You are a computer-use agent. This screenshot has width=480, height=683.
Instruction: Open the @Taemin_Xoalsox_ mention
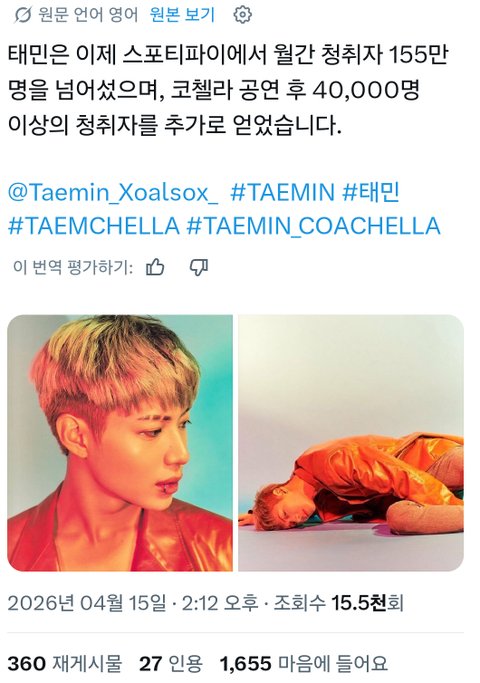tap(113, 193)
